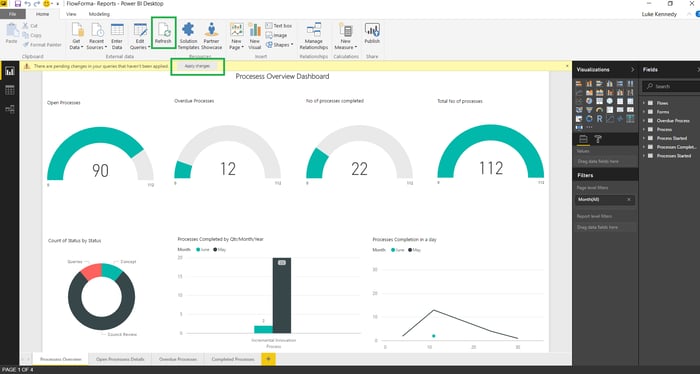700x374 pixels.
Task: Open the File menu tab
Action: coord(12,14)
